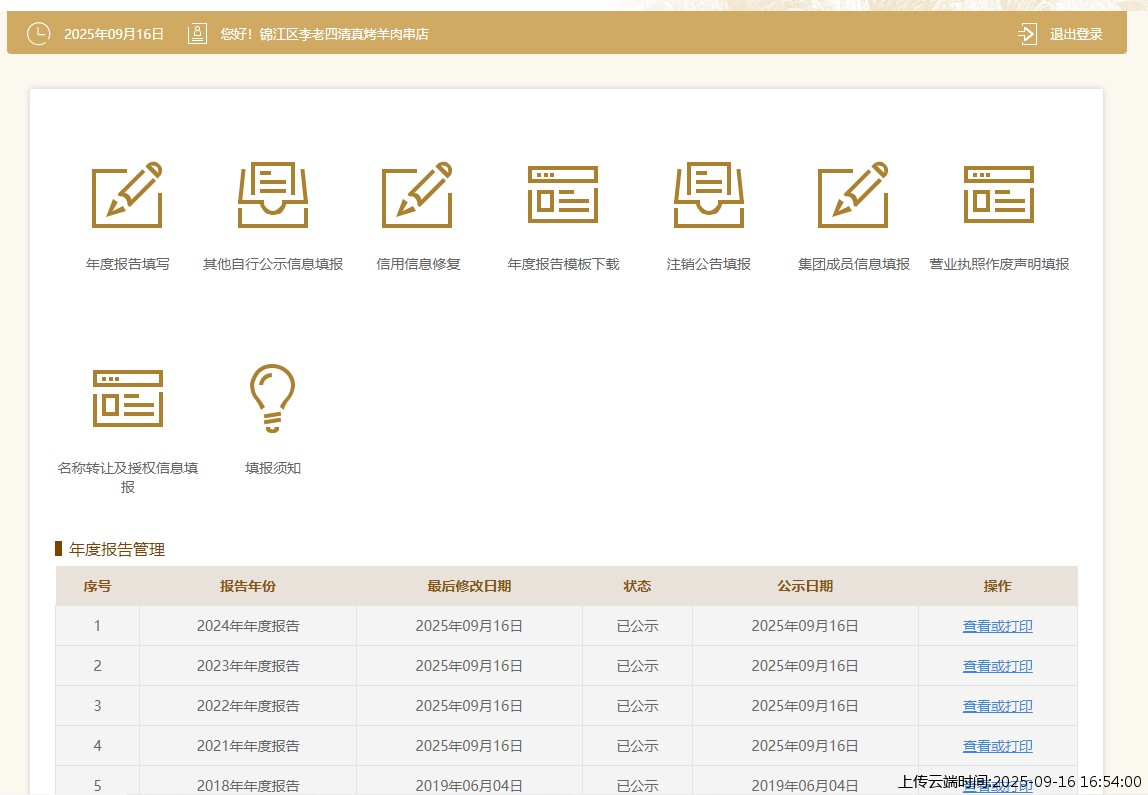View or print the 2024年年度报告
Screen dimensions: 1148x795
[x=997, y=626]
